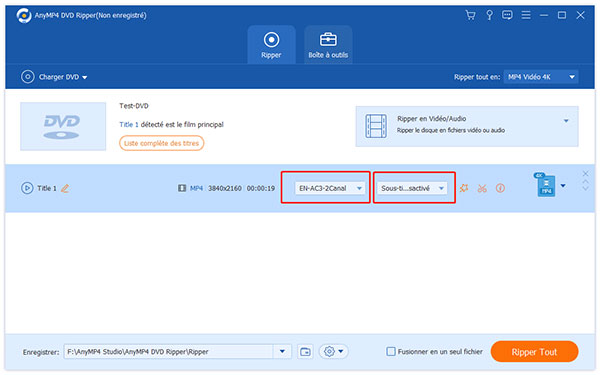This screenshot has height=375, width=600.
Task: Click the pencil rename icon next to Title 1
Action: point(65,188)
